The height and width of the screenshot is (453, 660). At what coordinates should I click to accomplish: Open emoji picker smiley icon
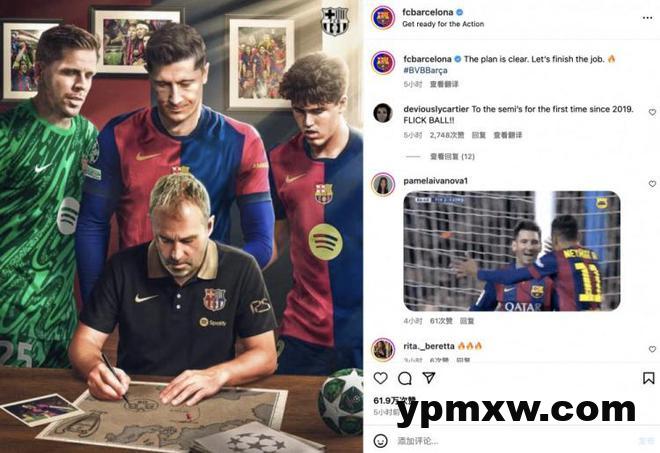(381, 441)
